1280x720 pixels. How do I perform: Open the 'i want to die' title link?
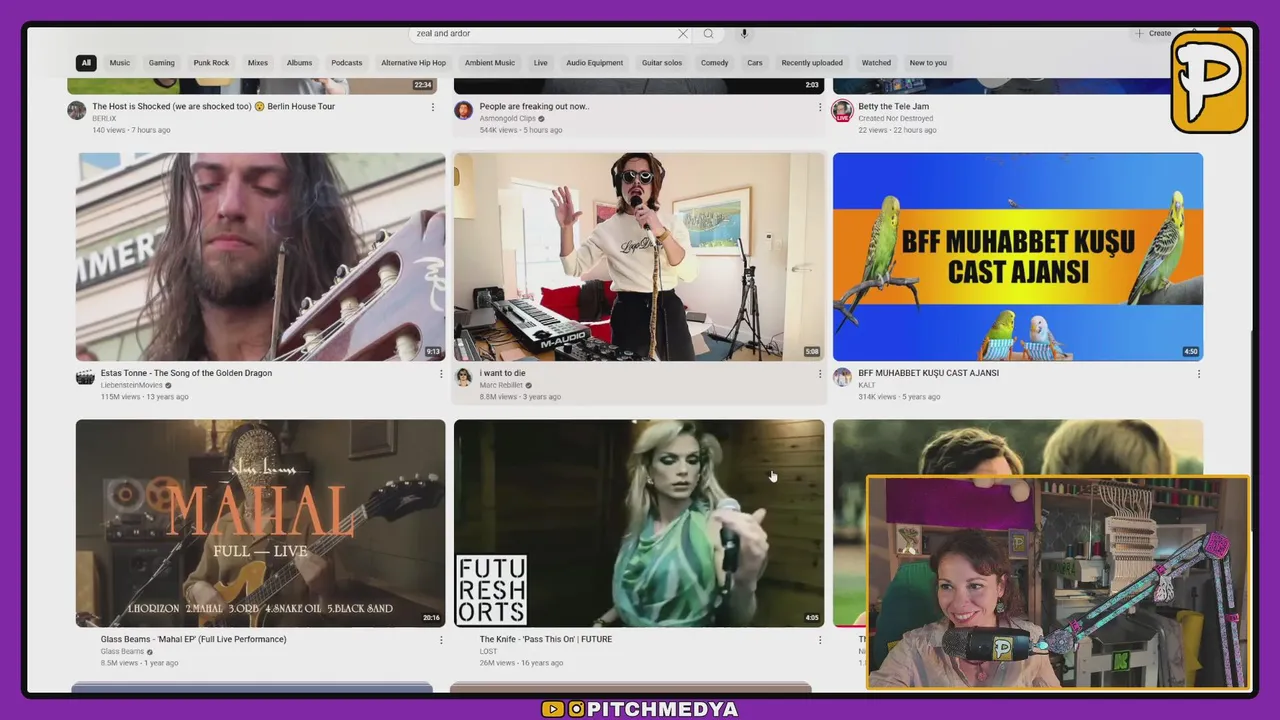502,373
